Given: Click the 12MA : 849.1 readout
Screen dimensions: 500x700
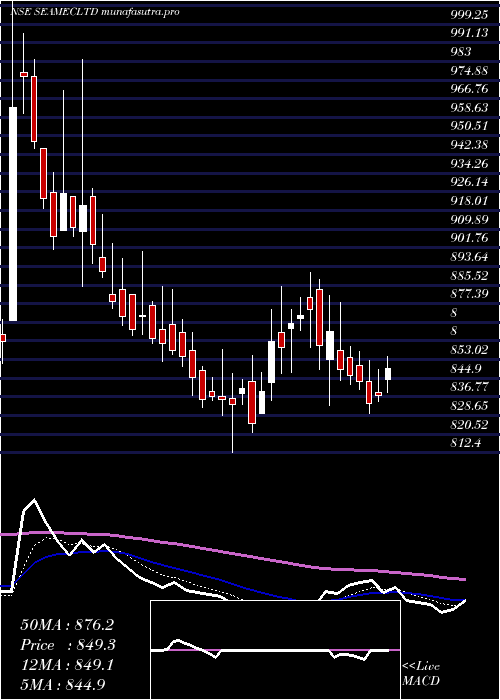Looking at the screenshot, I should 67,665.
